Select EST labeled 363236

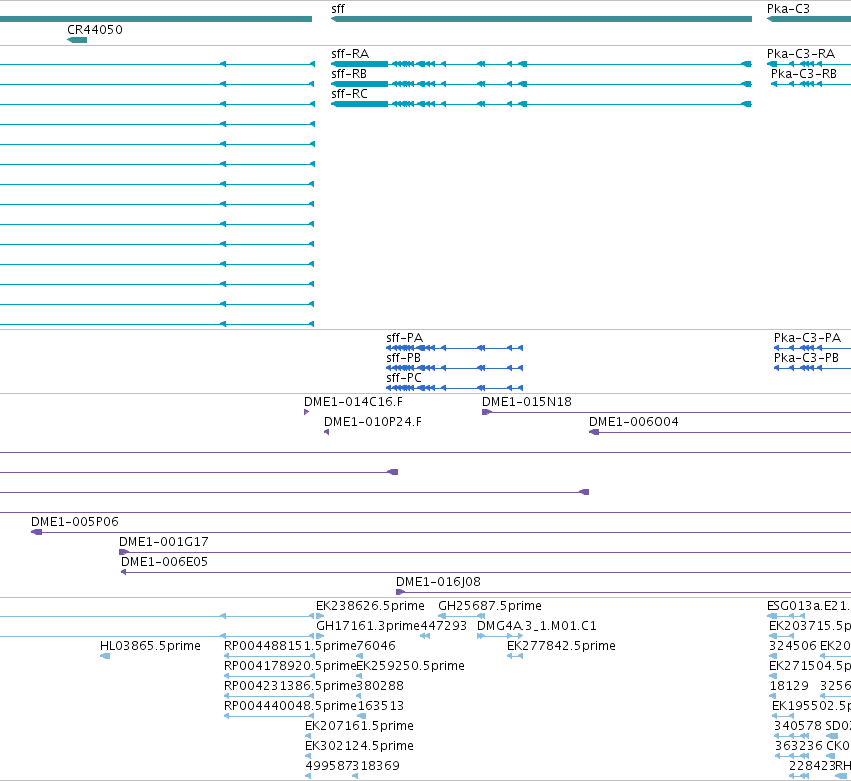(792, 757)
